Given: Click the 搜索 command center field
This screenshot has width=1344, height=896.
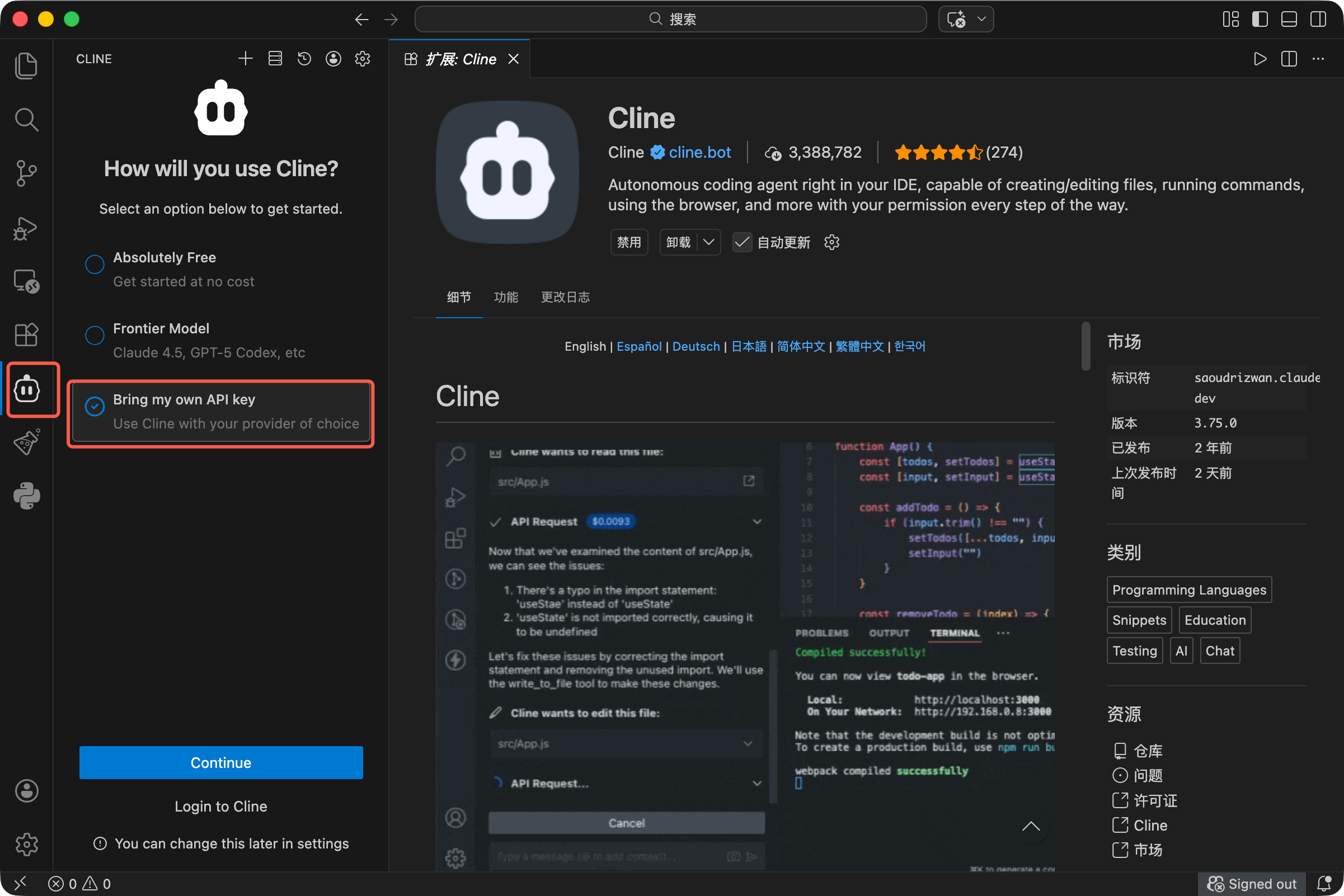Looking at the screenshot, I should click(x=670, y=19).
